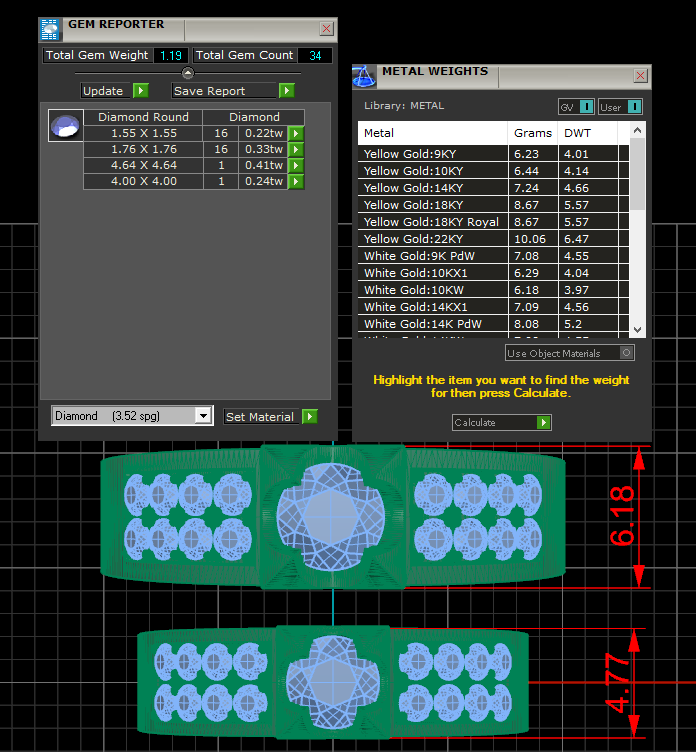Screen dimensions: 696x752
Task: Enable Use Object Materials option
Action: click(x=626, y=353)
